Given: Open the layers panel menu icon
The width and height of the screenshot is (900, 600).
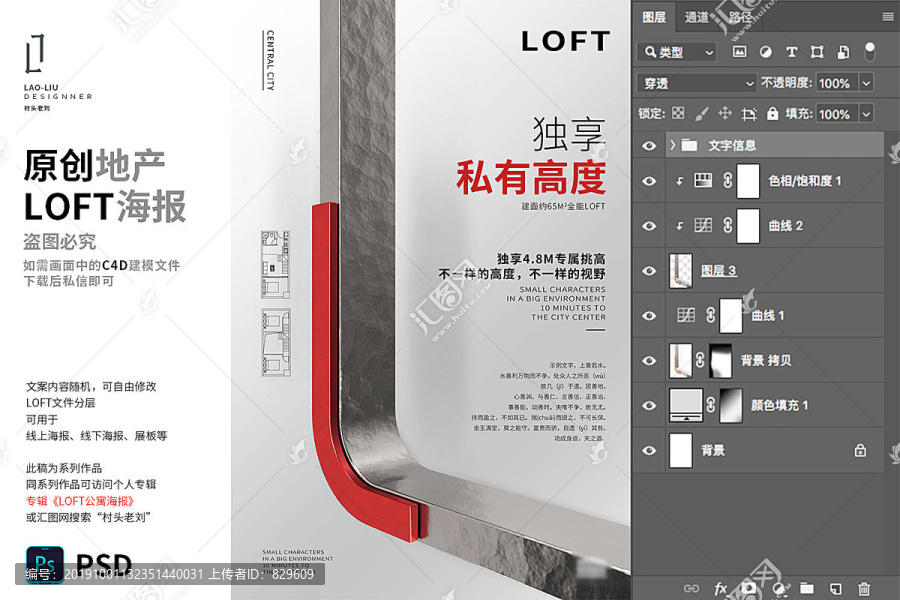Looking at the screenshot, I should pos(888,17).
